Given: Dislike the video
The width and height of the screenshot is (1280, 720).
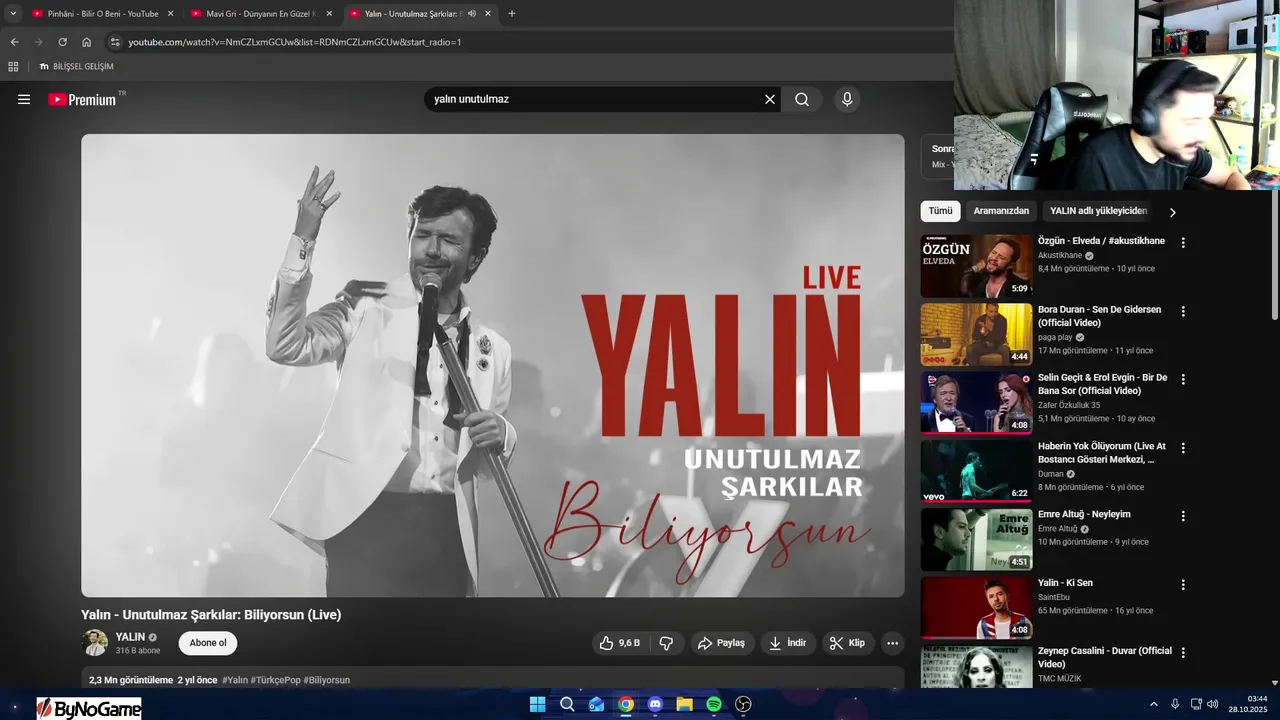Looking at the screenshot, I should (666, 643).
